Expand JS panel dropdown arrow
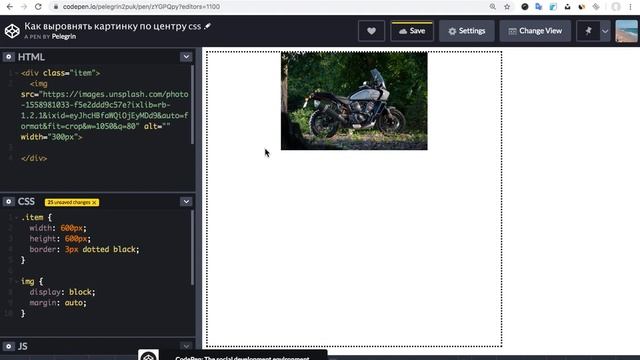Screen dimensions: 640x360 pos(186,346)
